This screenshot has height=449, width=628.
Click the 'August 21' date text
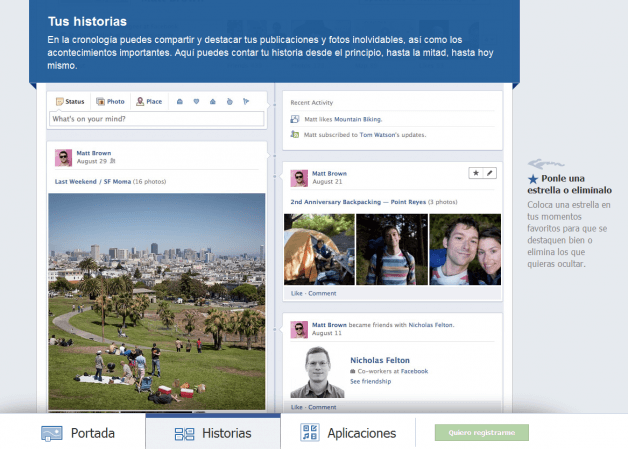327,181
